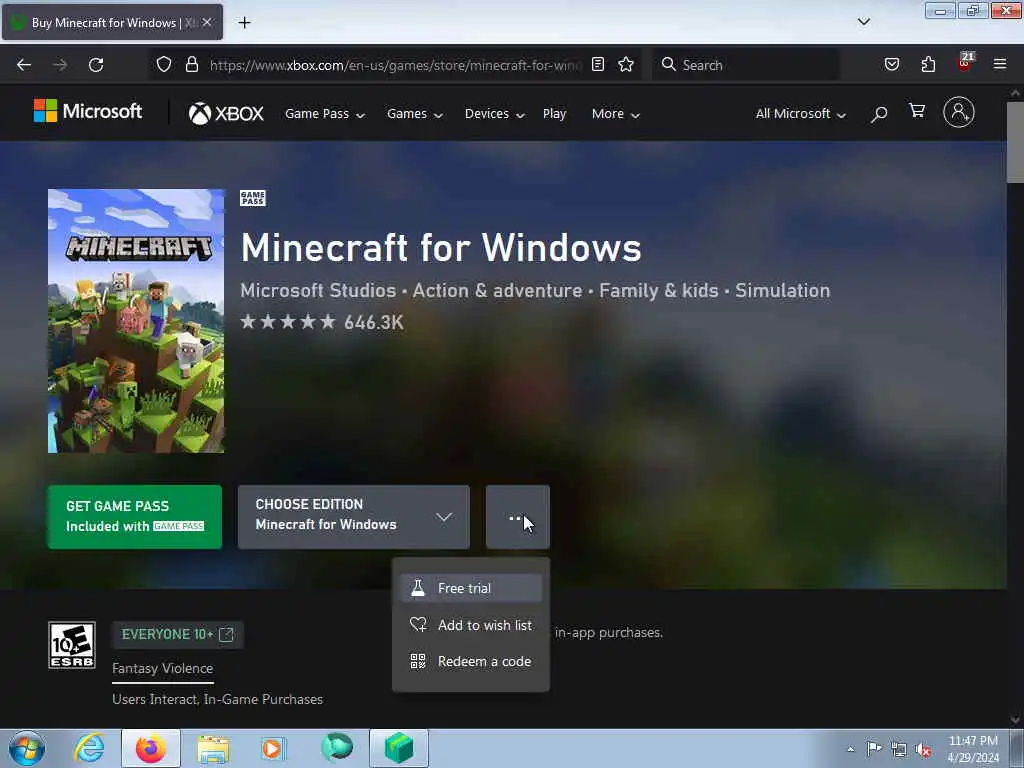Click the green cube taskbar icon

pos(399,748)
